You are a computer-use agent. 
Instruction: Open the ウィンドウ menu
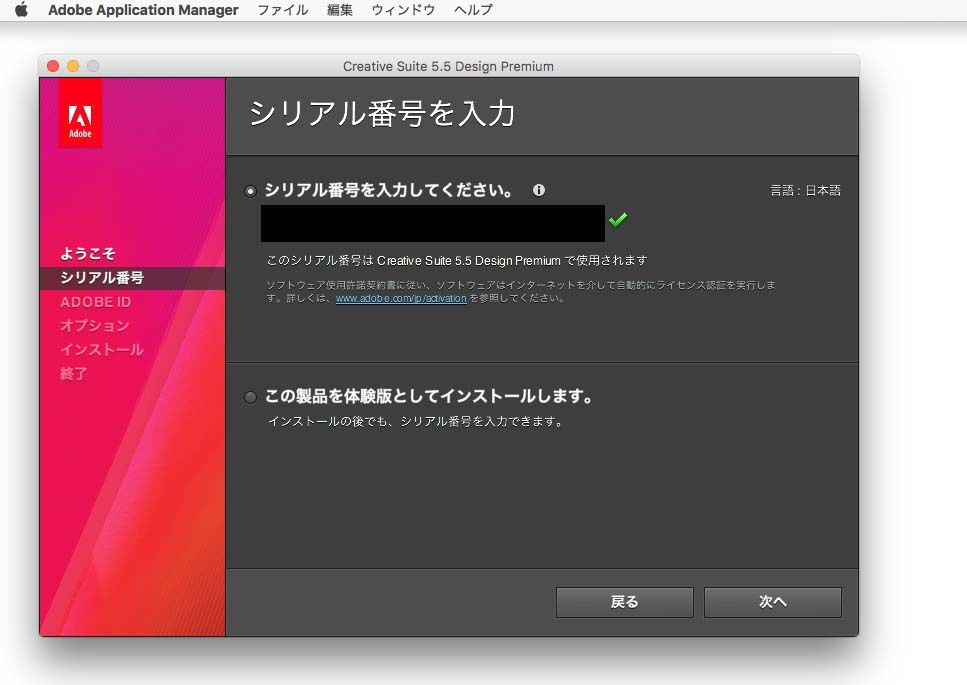[403, 10]
